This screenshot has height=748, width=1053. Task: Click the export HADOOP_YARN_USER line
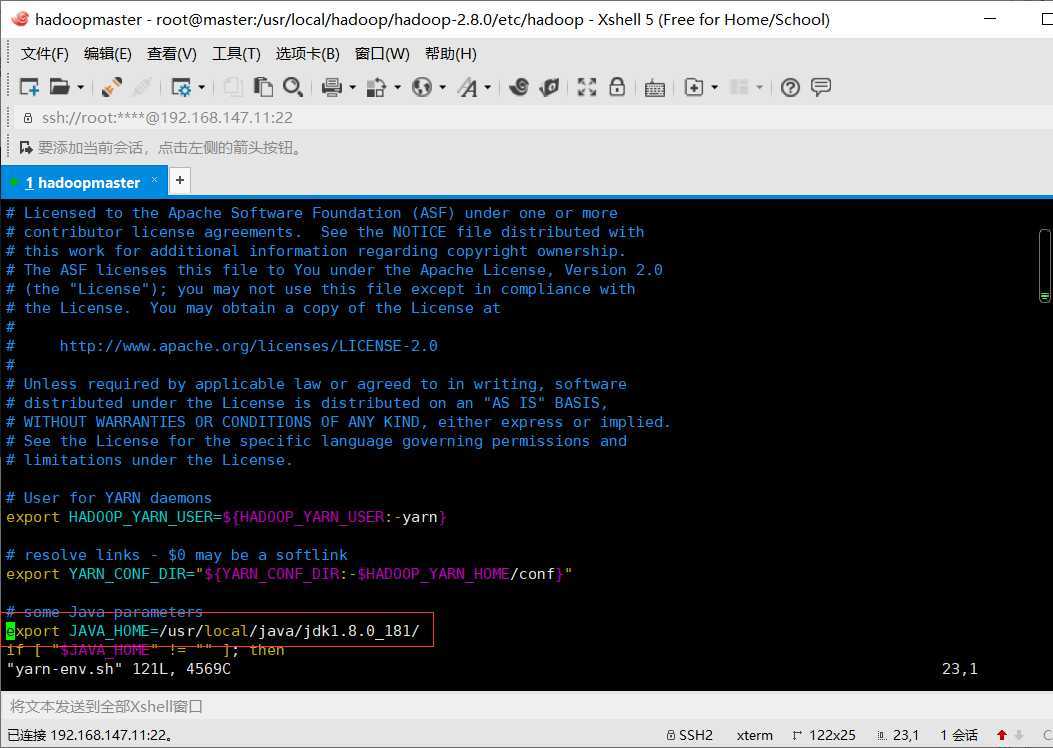point(226,517)
